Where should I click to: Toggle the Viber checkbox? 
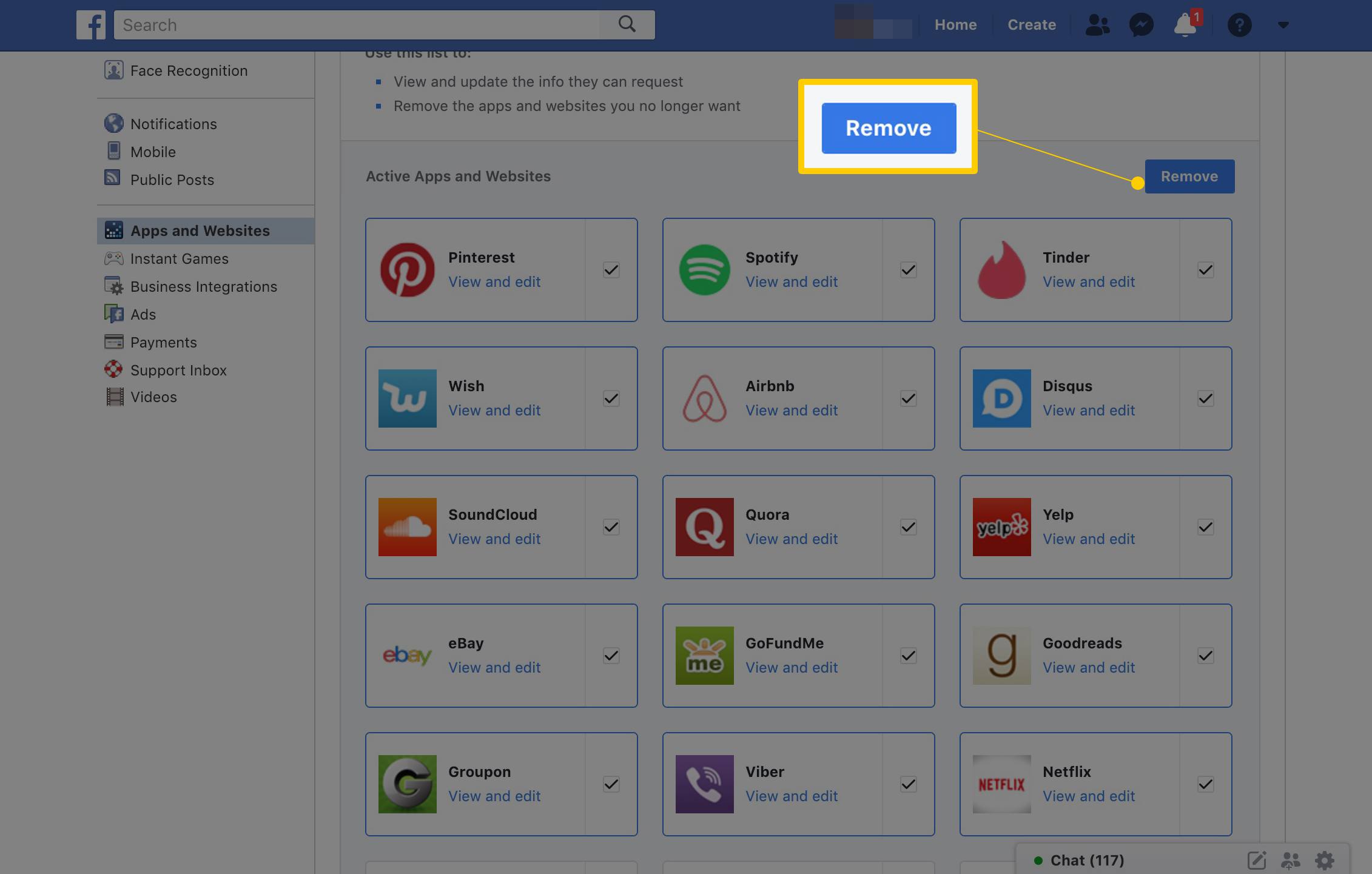(x=909, y=784)
